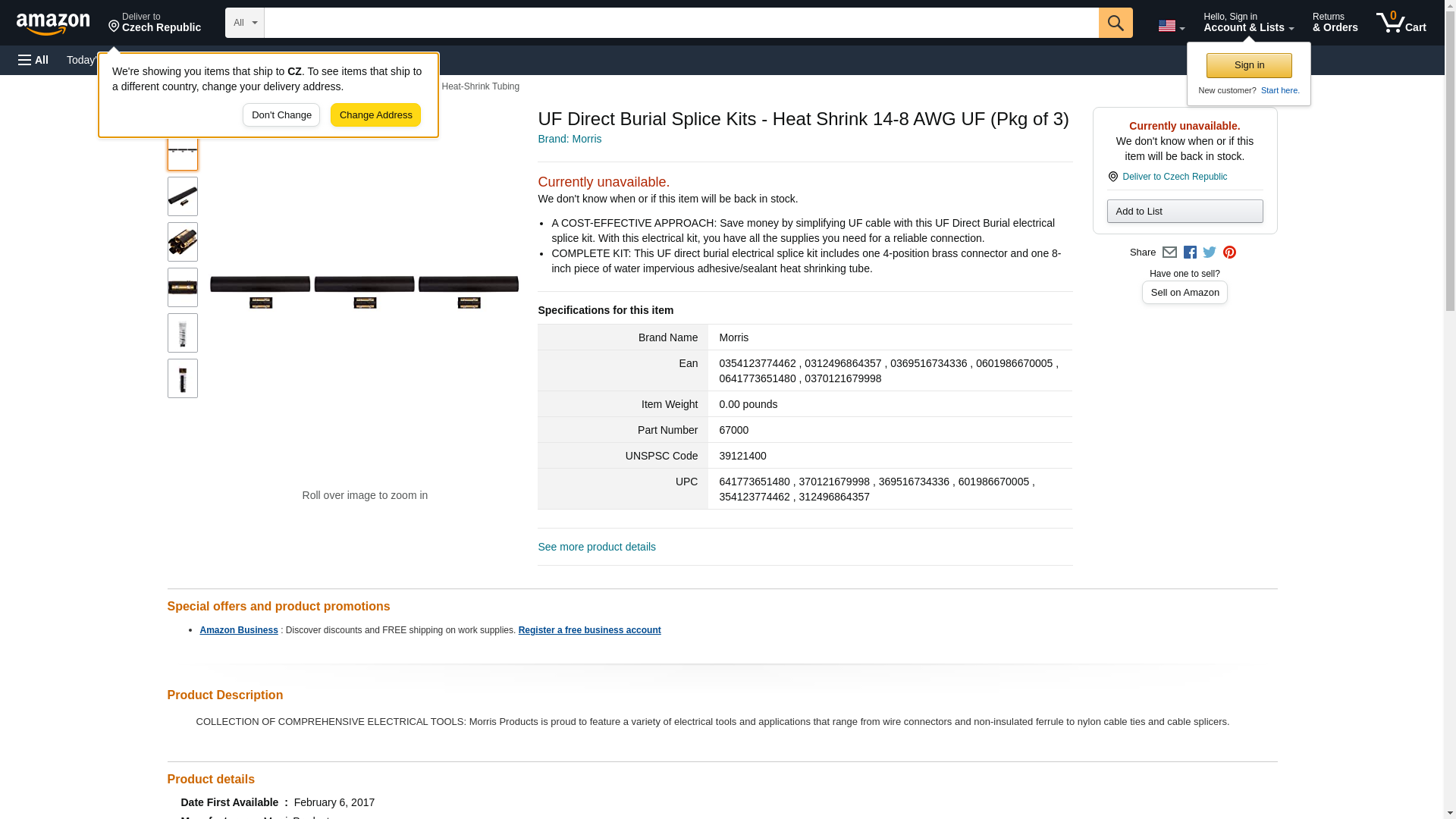This screenshot has width=1456, height=819.
Task: Open the cart icon
Action: [x=1401, y=23]
